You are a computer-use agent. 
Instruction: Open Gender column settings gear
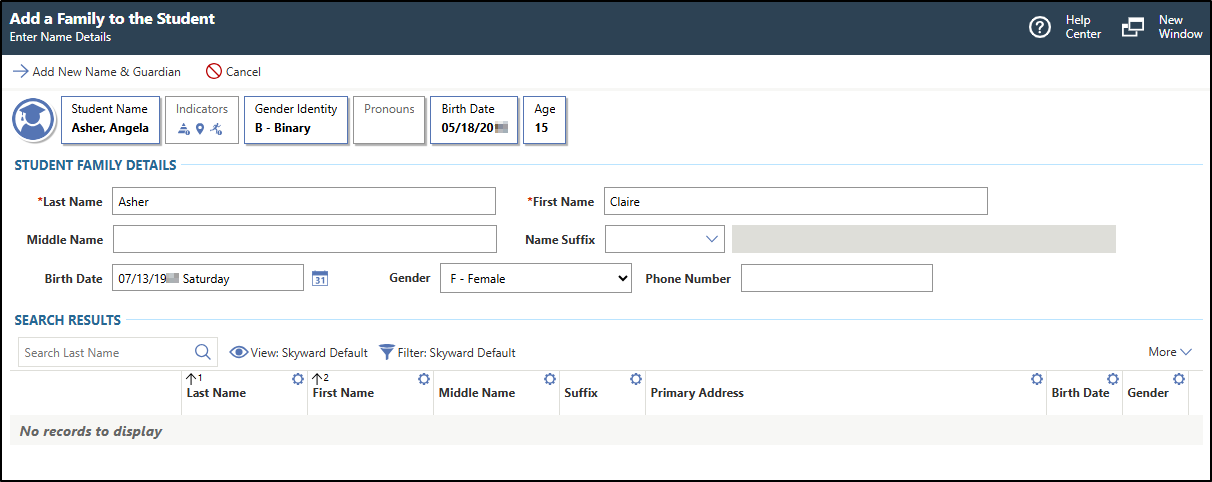coord(1178,379)
